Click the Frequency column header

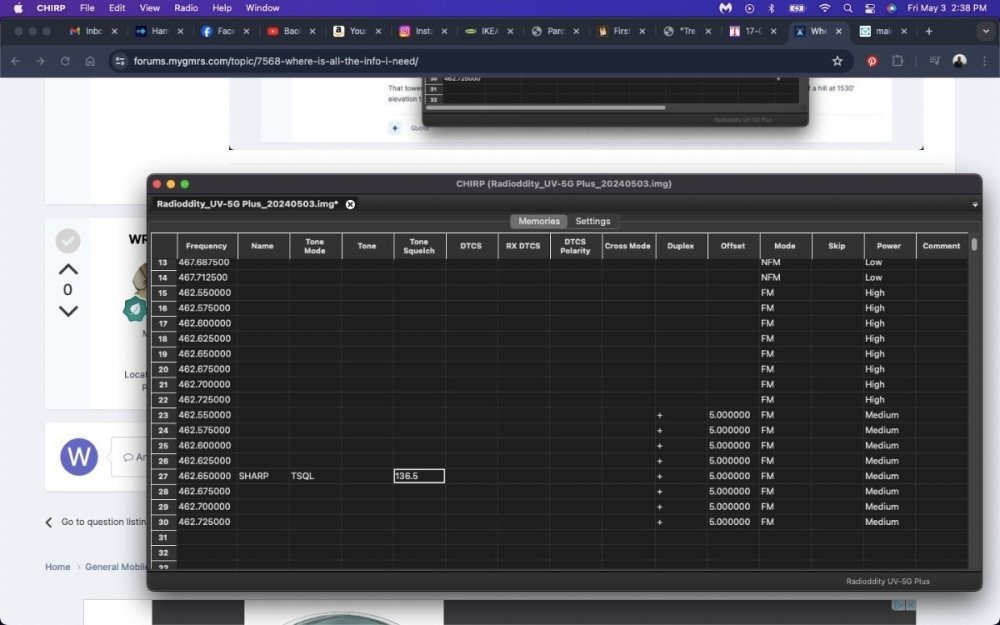(x=206, y=246)
